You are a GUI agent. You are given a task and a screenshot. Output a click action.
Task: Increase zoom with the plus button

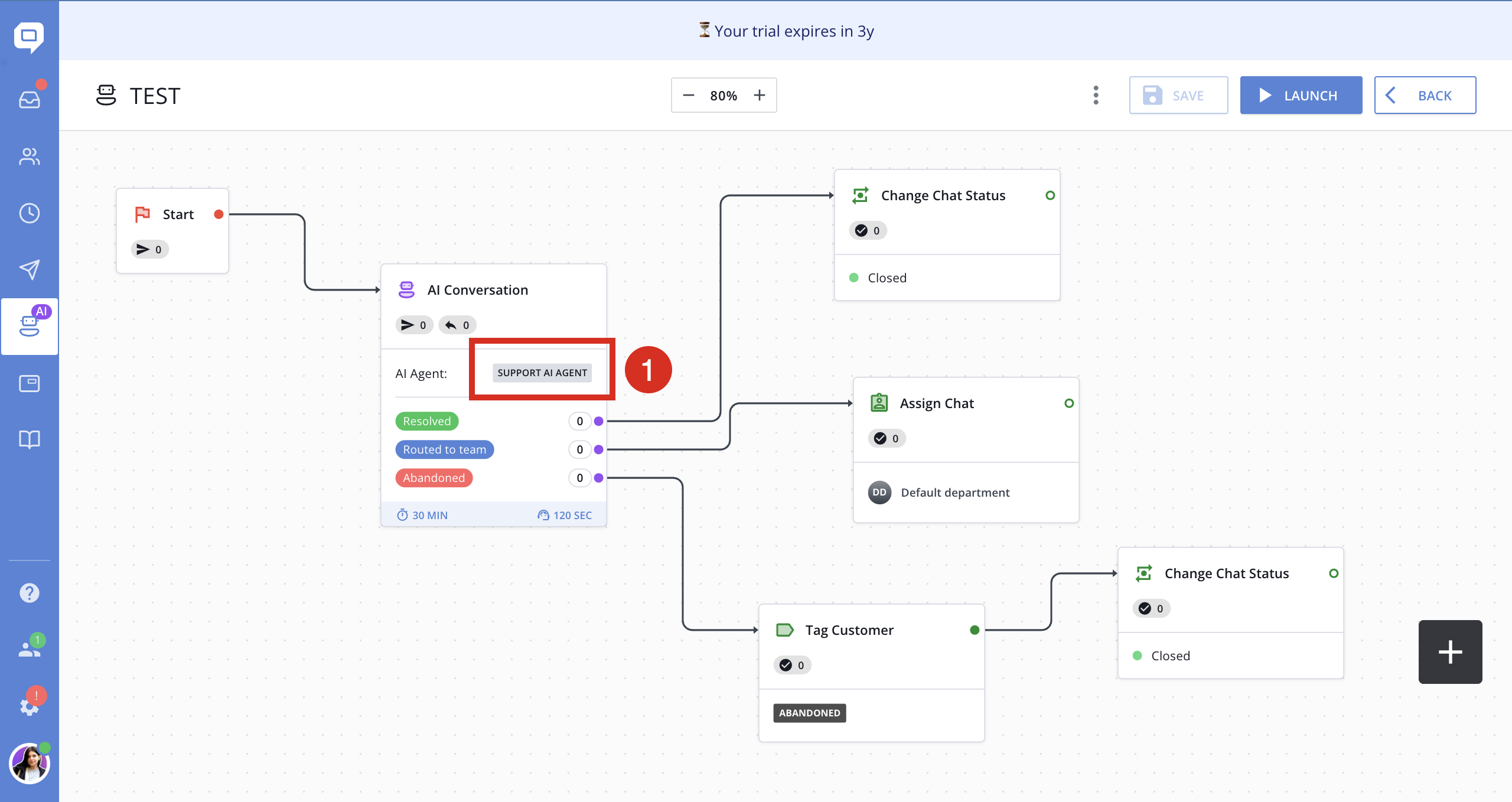(x=760, y=95)
